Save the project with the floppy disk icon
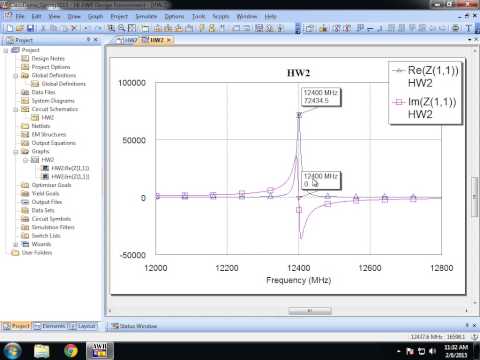480x360 pixels. [30, 28]
